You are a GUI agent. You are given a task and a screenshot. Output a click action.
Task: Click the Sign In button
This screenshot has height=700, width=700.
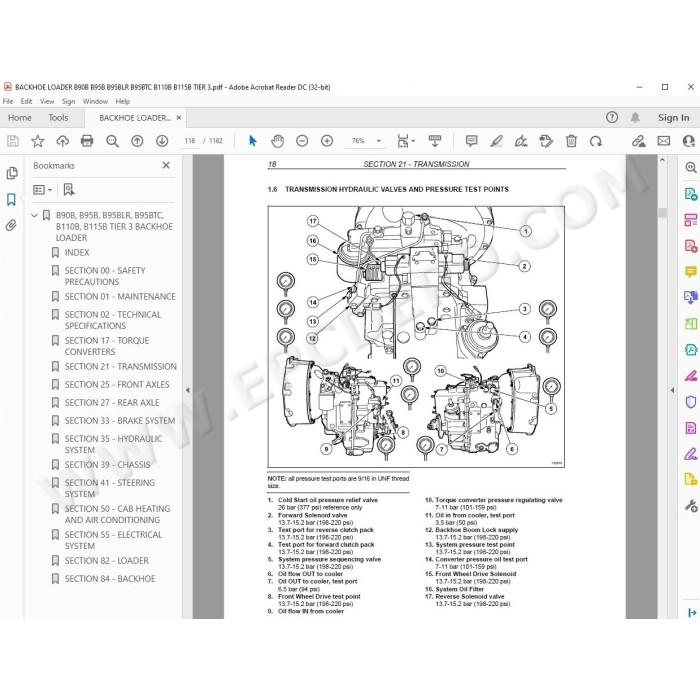point(673,117)
